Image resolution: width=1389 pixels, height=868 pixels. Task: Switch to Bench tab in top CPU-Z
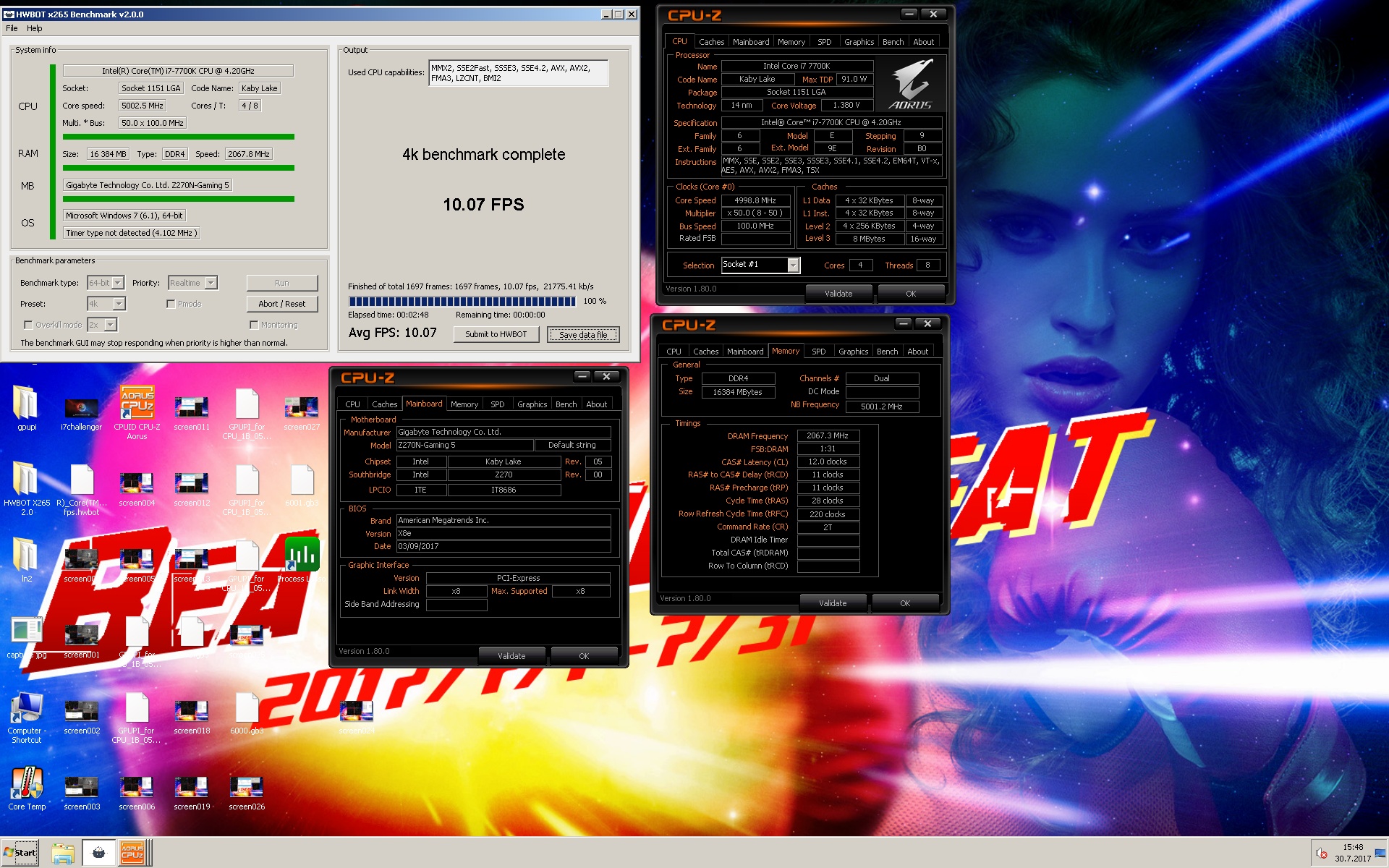(893, 42)
